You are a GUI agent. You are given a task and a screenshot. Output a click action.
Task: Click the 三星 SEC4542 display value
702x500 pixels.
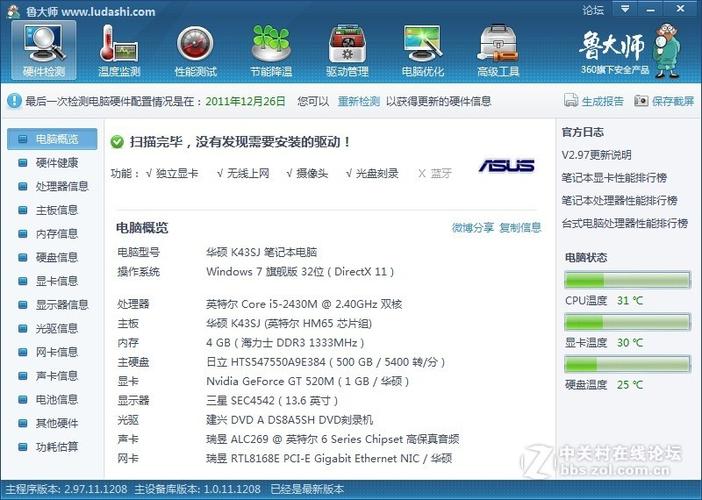pos(272,401)
